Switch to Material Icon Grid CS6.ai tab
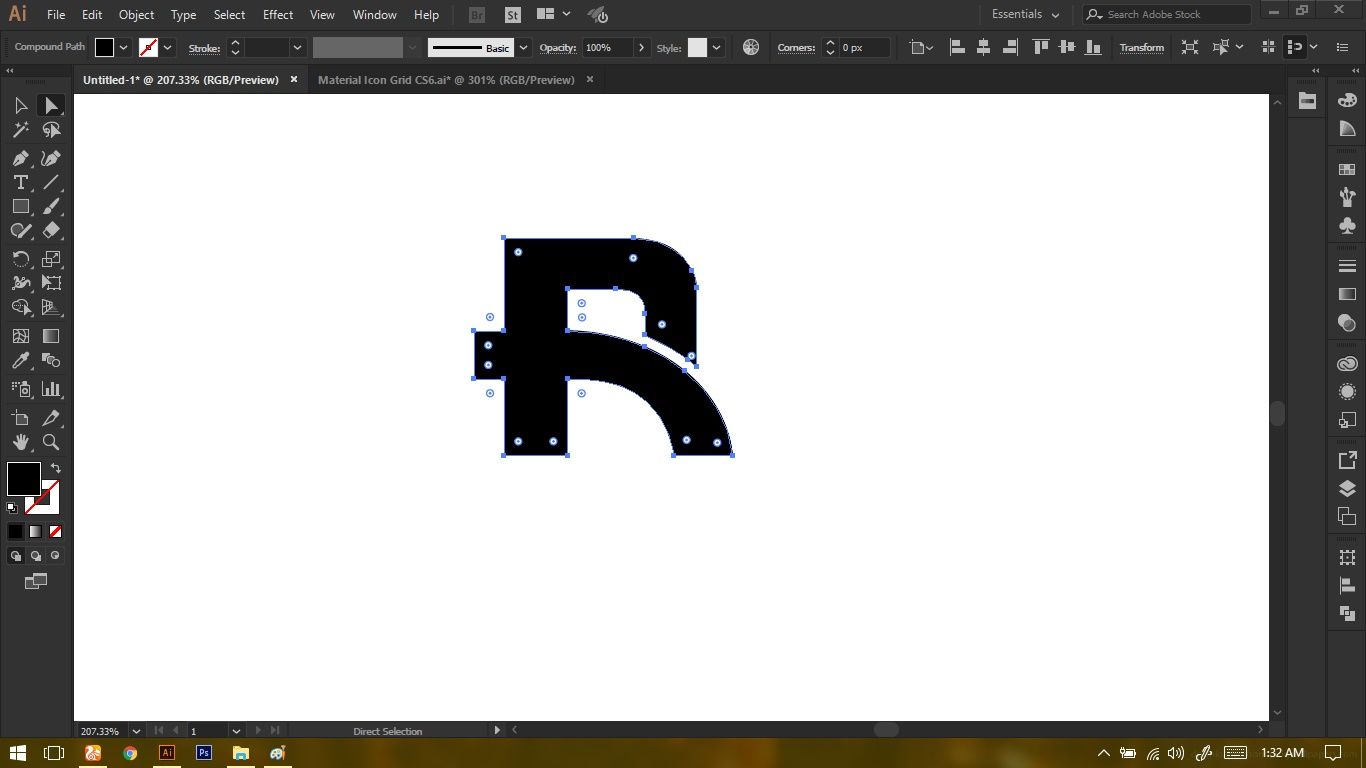 tap(446, 80)
